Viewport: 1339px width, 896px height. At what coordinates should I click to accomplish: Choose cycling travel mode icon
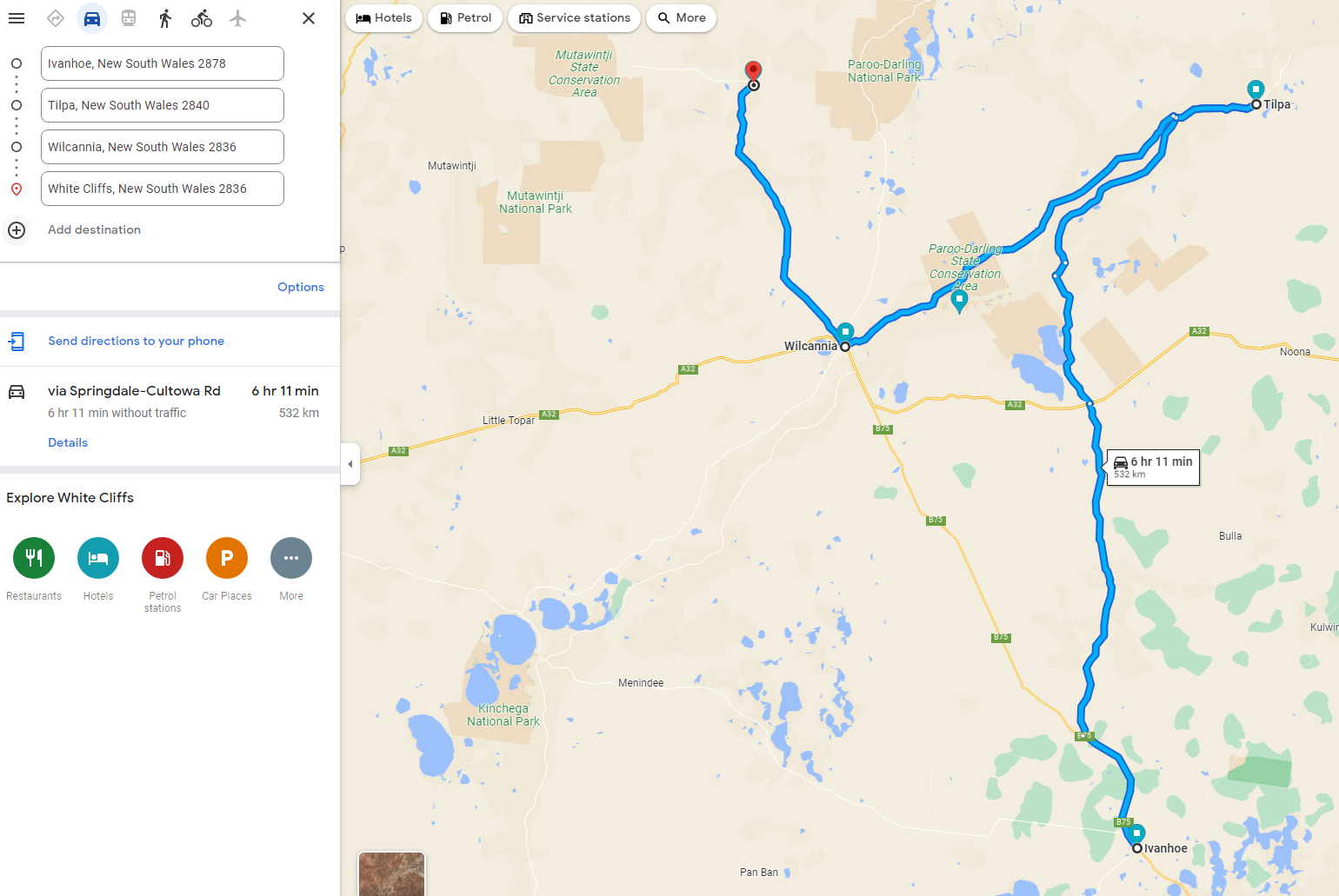[x=202, y=18]
